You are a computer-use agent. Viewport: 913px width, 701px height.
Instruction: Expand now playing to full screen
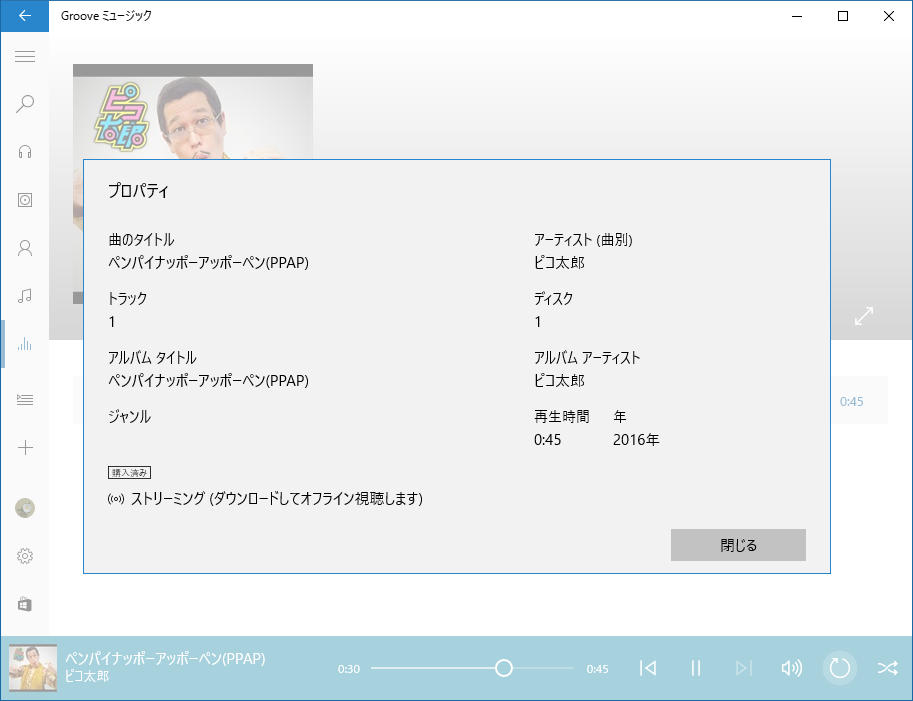click(x=864, y=316)
